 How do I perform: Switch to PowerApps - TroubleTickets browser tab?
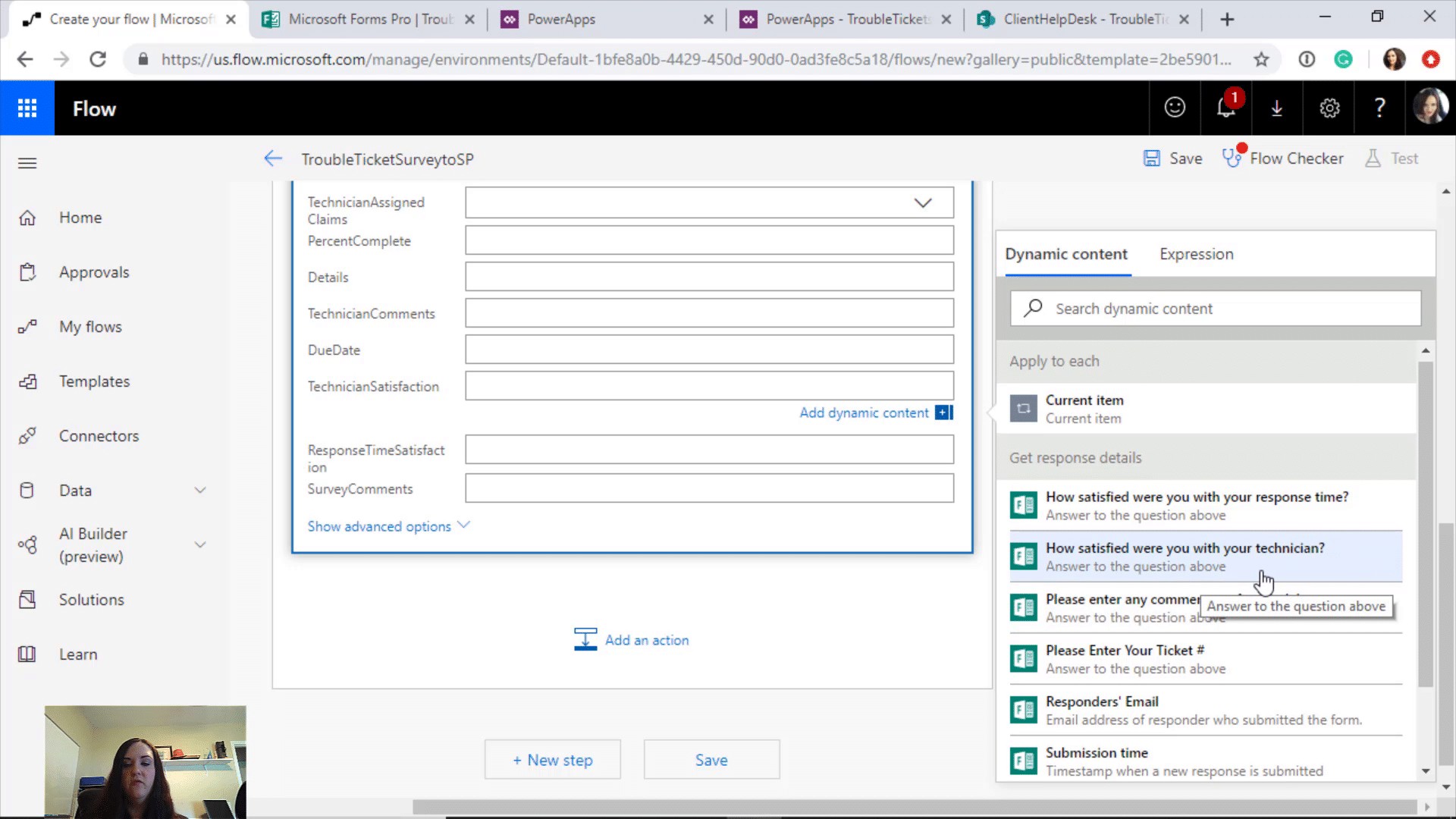click(x=843, y=20)
